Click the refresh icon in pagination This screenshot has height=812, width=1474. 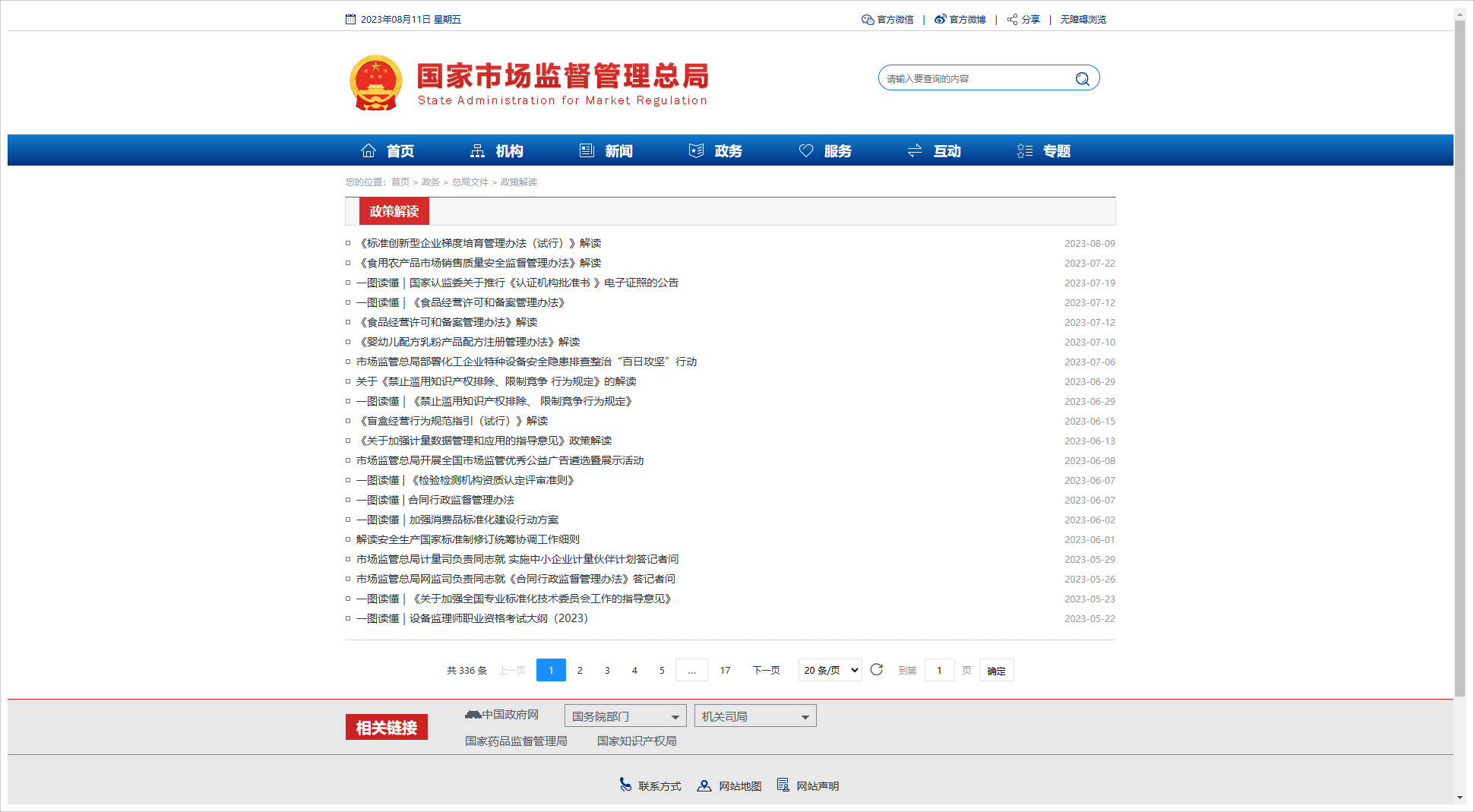[x=877, y=670]
